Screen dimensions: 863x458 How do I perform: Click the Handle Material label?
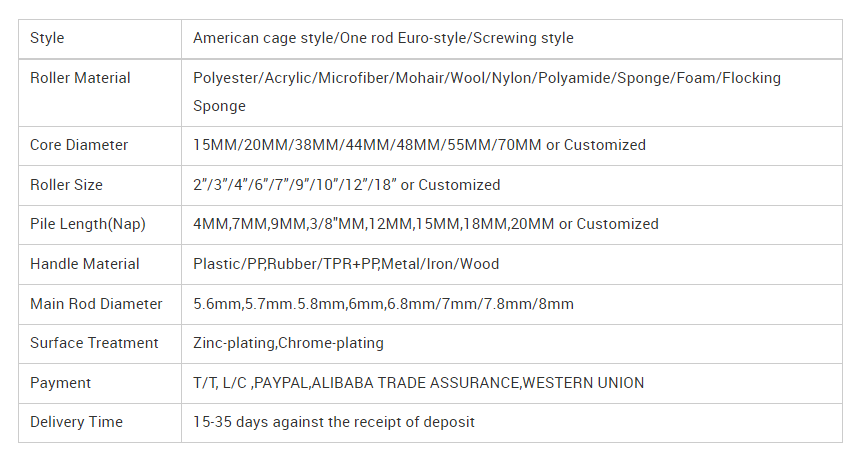(x=84, y=264)
